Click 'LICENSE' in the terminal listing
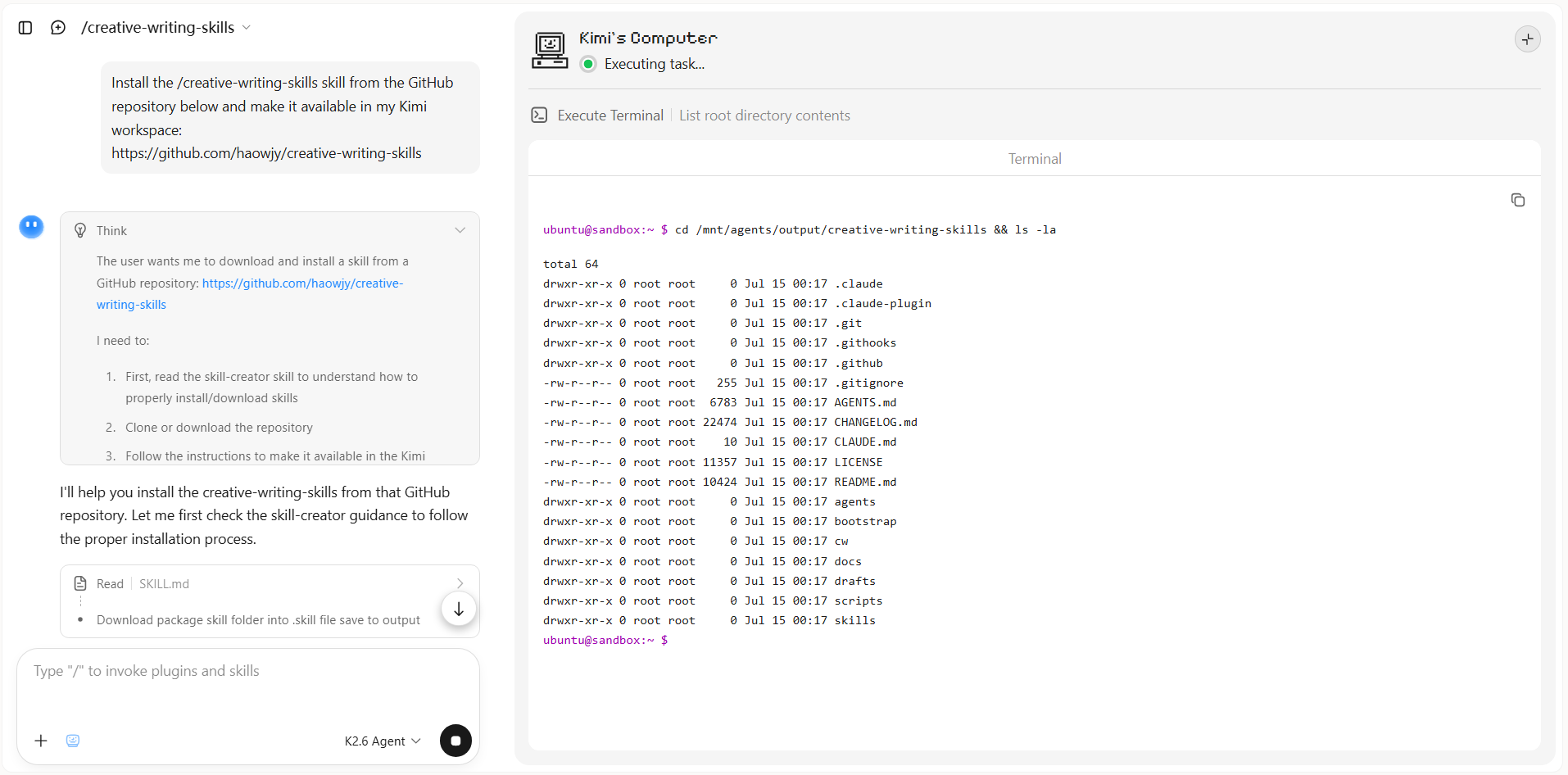Screen dimensions: 1568x775 859,463
